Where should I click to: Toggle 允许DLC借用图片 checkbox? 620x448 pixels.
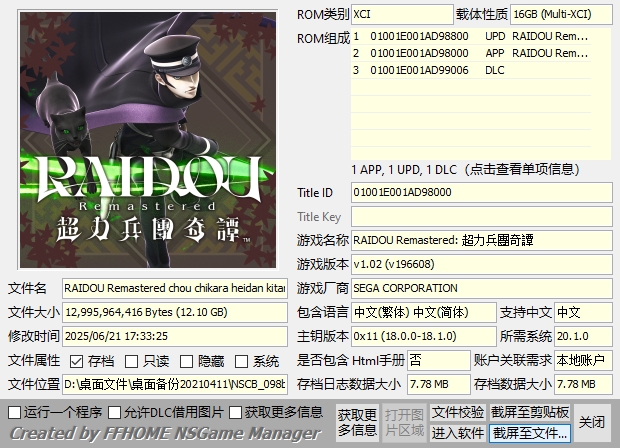click(115, 412)
